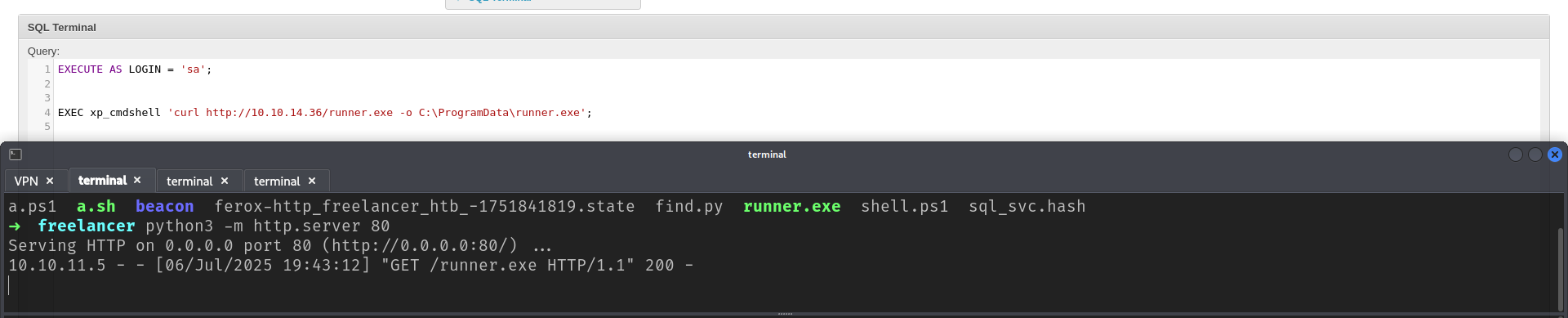
Task: Click the terminal window title bar text
Action: [767, 155]
